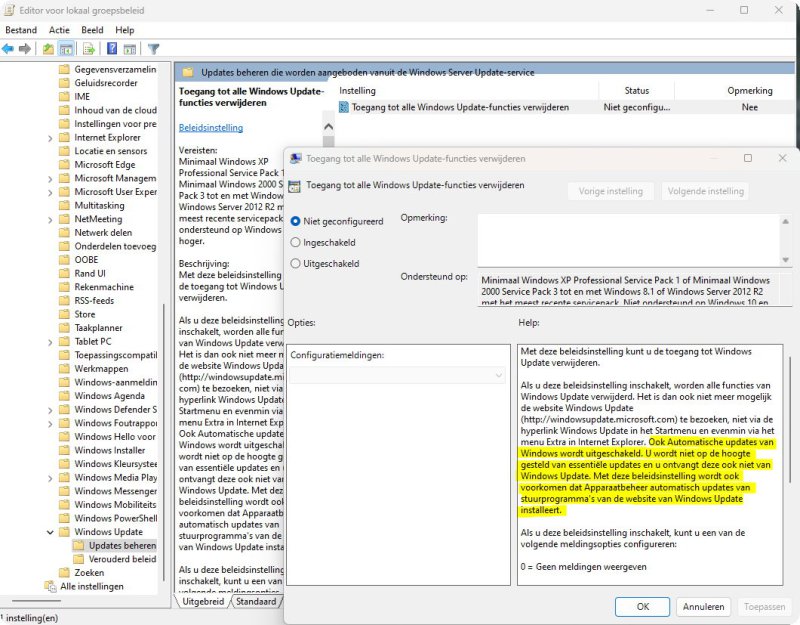The image size is (800, 625).
Task: Click the tree's horizontal scrollbar thumb
Action: 36,601
